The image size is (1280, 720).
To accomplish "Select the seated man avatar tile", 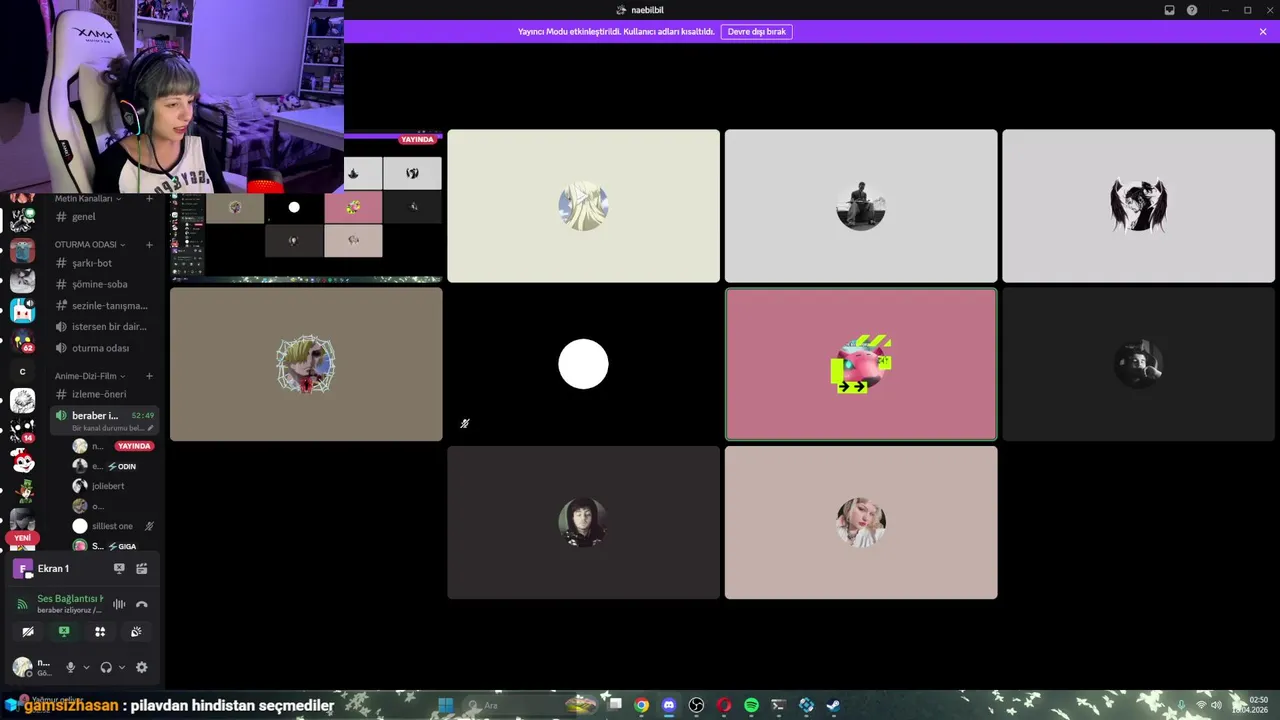I will (x=861, y=206).
